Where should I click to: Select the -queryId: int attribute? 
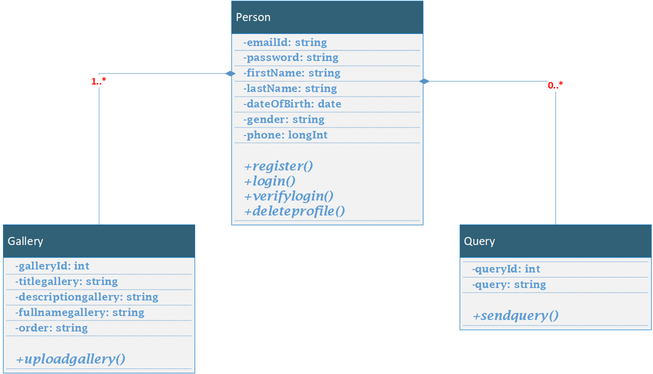(x=506, y=269)
